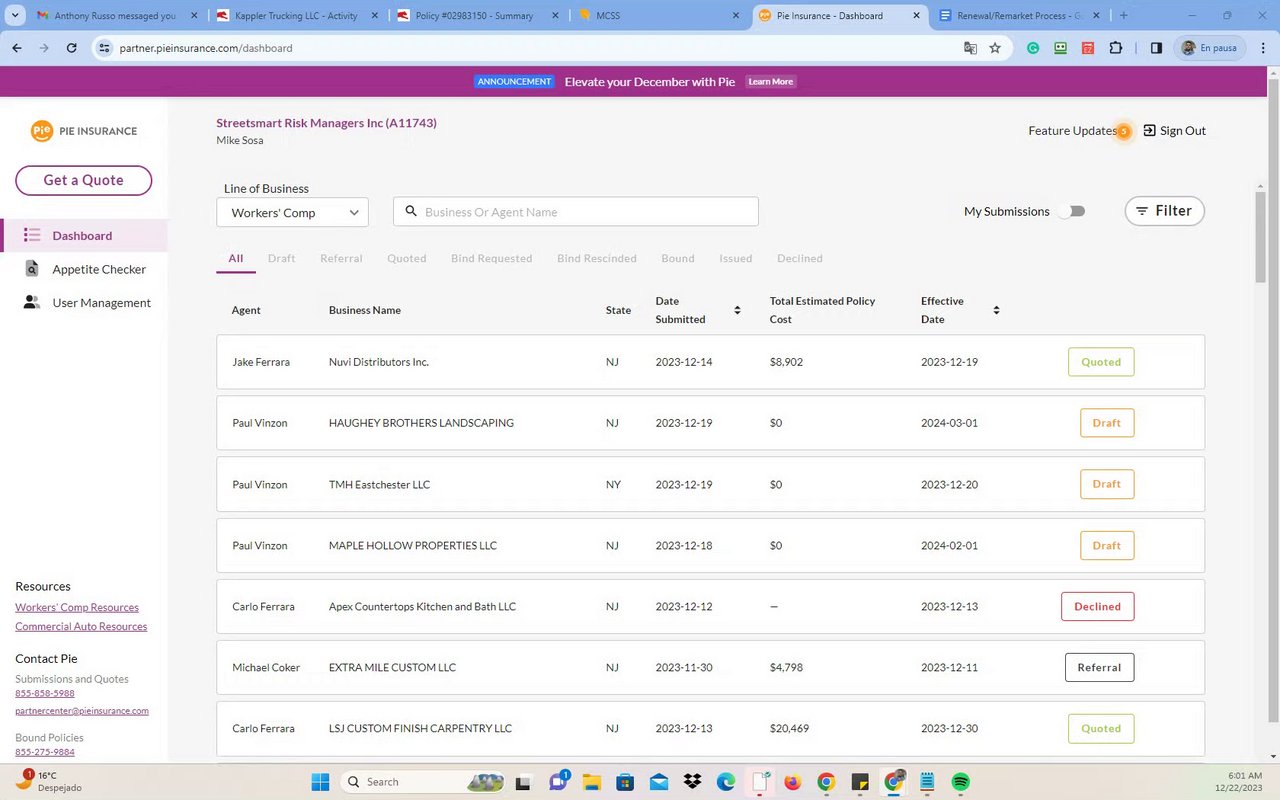Open the tab search dropdown in Chrome

15,16
